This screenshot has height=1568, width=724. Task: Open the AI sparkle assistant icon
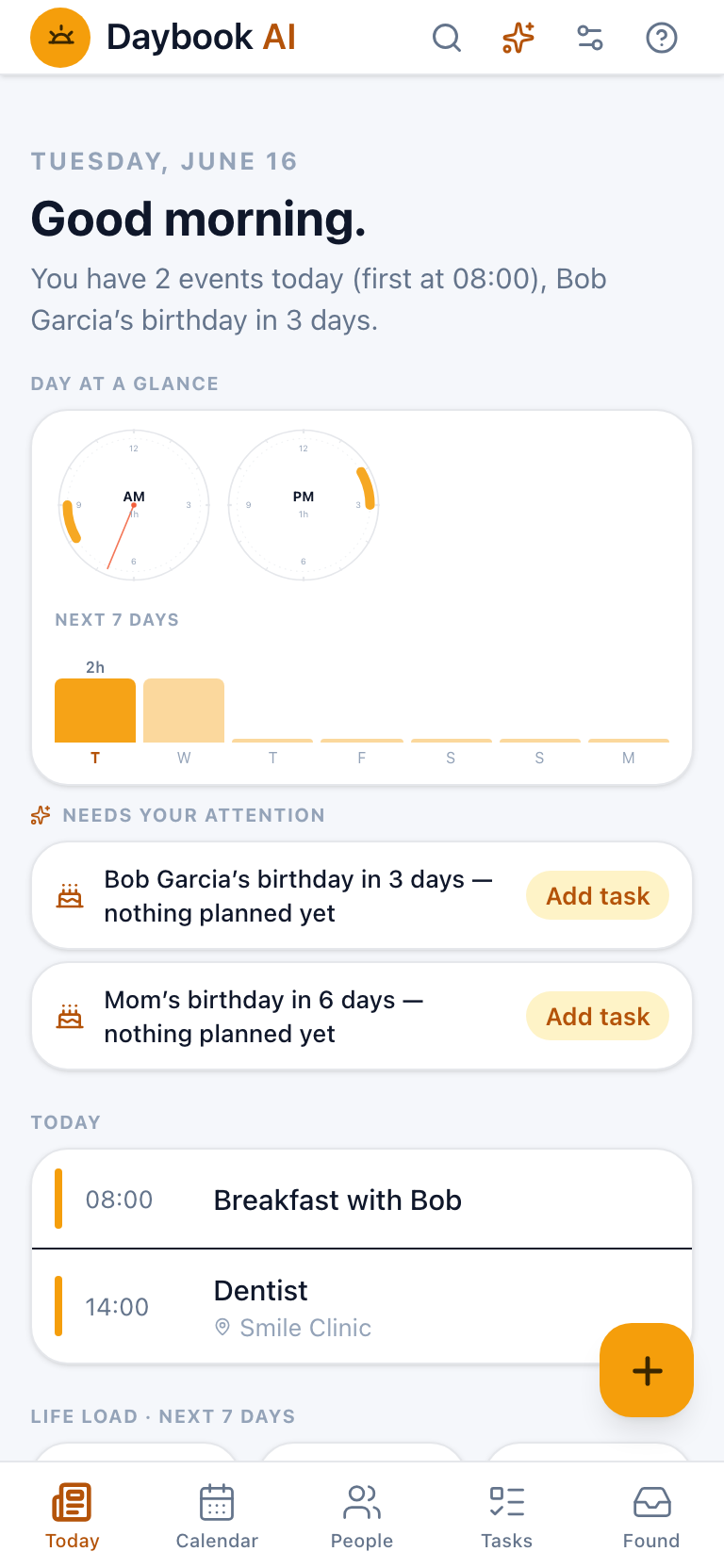(x=518, y=38)
